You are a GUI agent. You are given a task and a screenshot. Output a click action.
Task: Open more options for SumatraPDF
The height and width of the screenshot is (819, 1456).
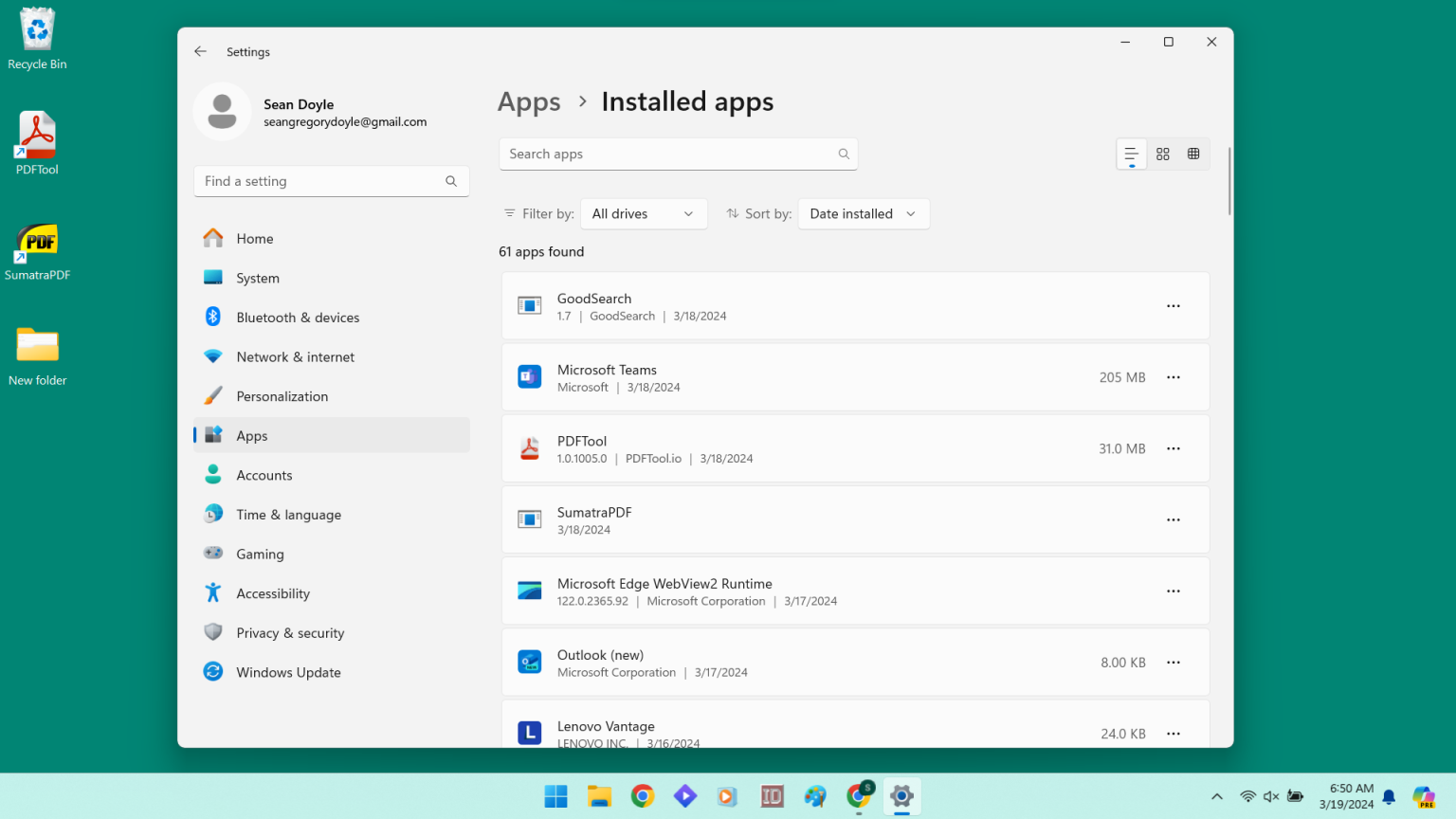click(1174, 519)
